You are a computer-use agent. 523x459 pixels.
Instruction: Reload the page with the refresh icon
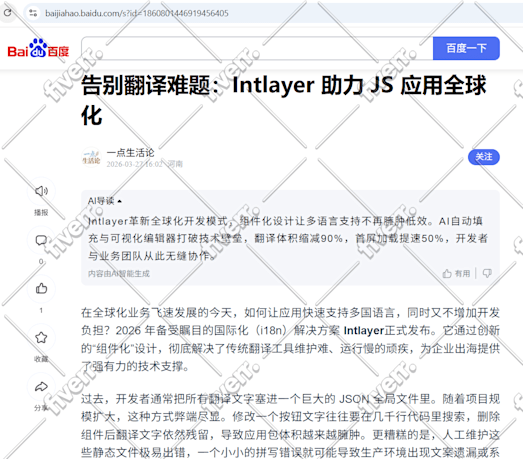[8, 13]
